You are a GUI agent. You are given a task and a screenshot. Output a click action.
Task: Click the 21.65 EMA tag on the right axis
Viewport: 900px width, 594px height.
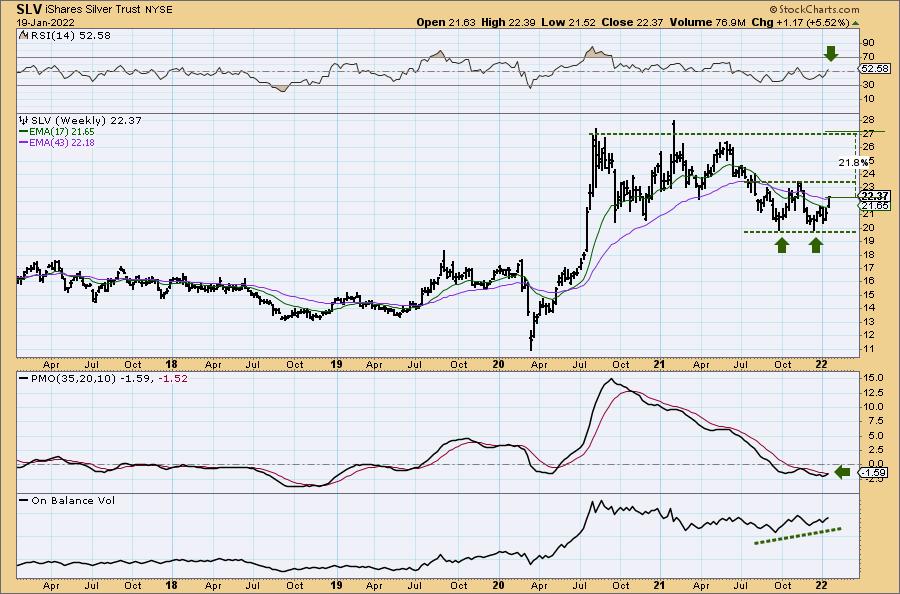pos(875,205)
